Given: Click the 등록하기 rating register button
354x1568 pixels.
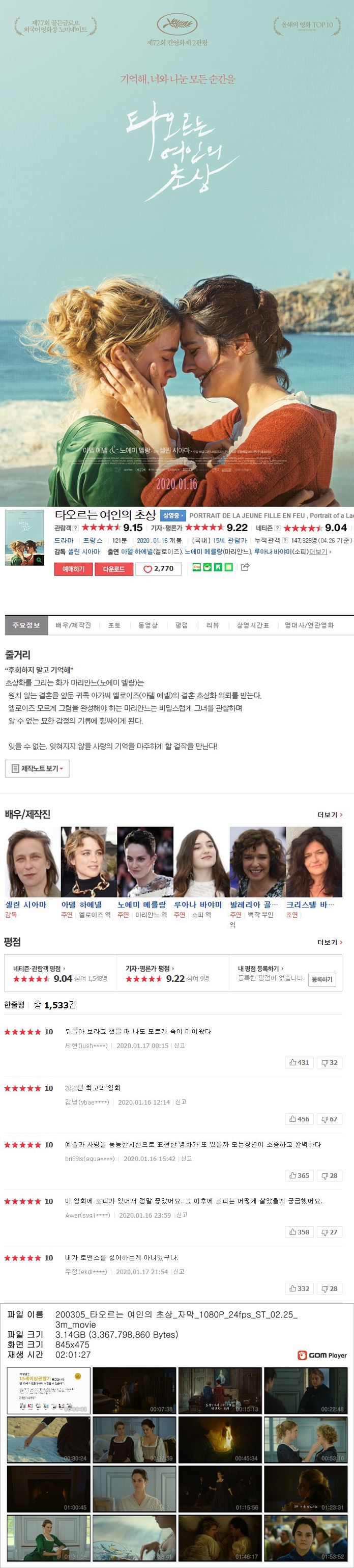Looking at the screenshot, I should coord(322,979).
